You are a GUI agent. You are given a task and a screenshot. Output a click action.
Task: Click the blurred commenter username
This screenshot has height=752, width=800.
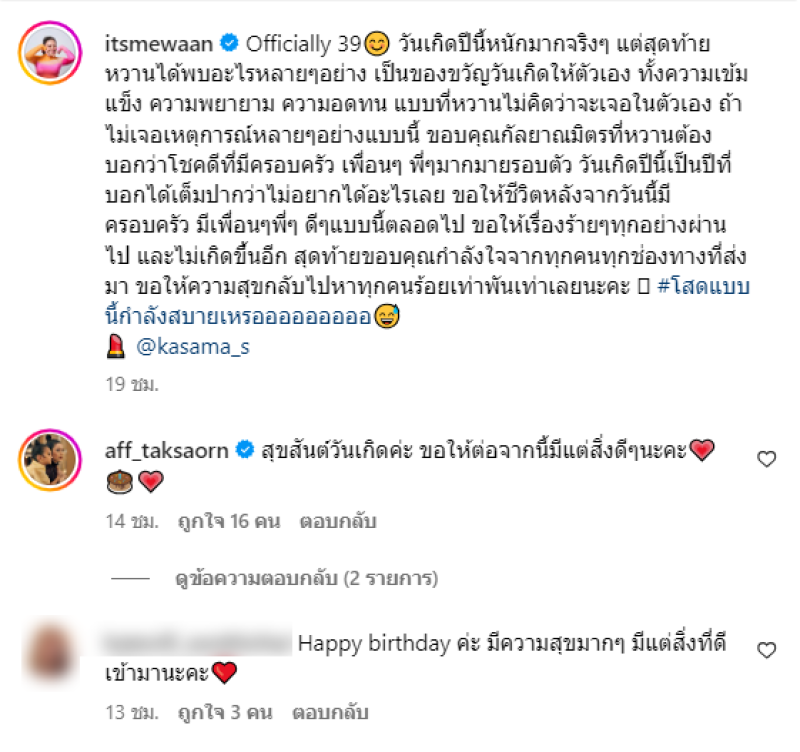coord(197,642)
